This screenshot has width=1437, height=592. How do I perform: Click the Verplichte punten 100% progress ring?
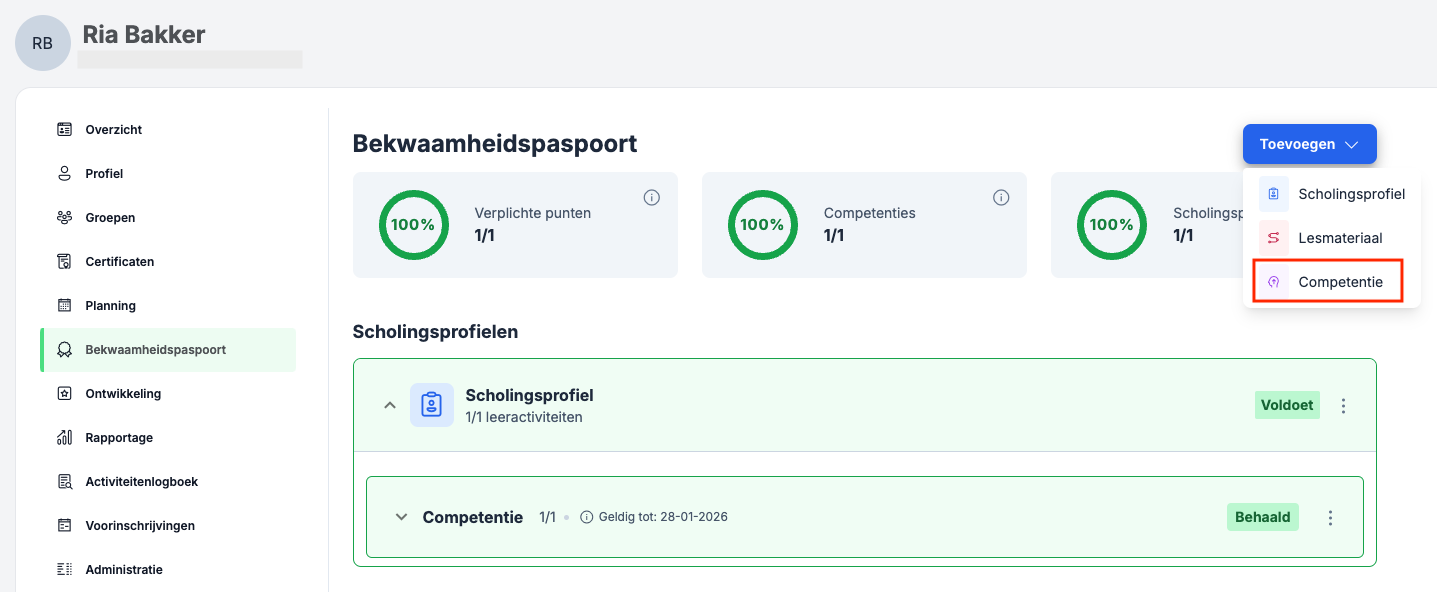pyautogui.click(x=412, y=225)
